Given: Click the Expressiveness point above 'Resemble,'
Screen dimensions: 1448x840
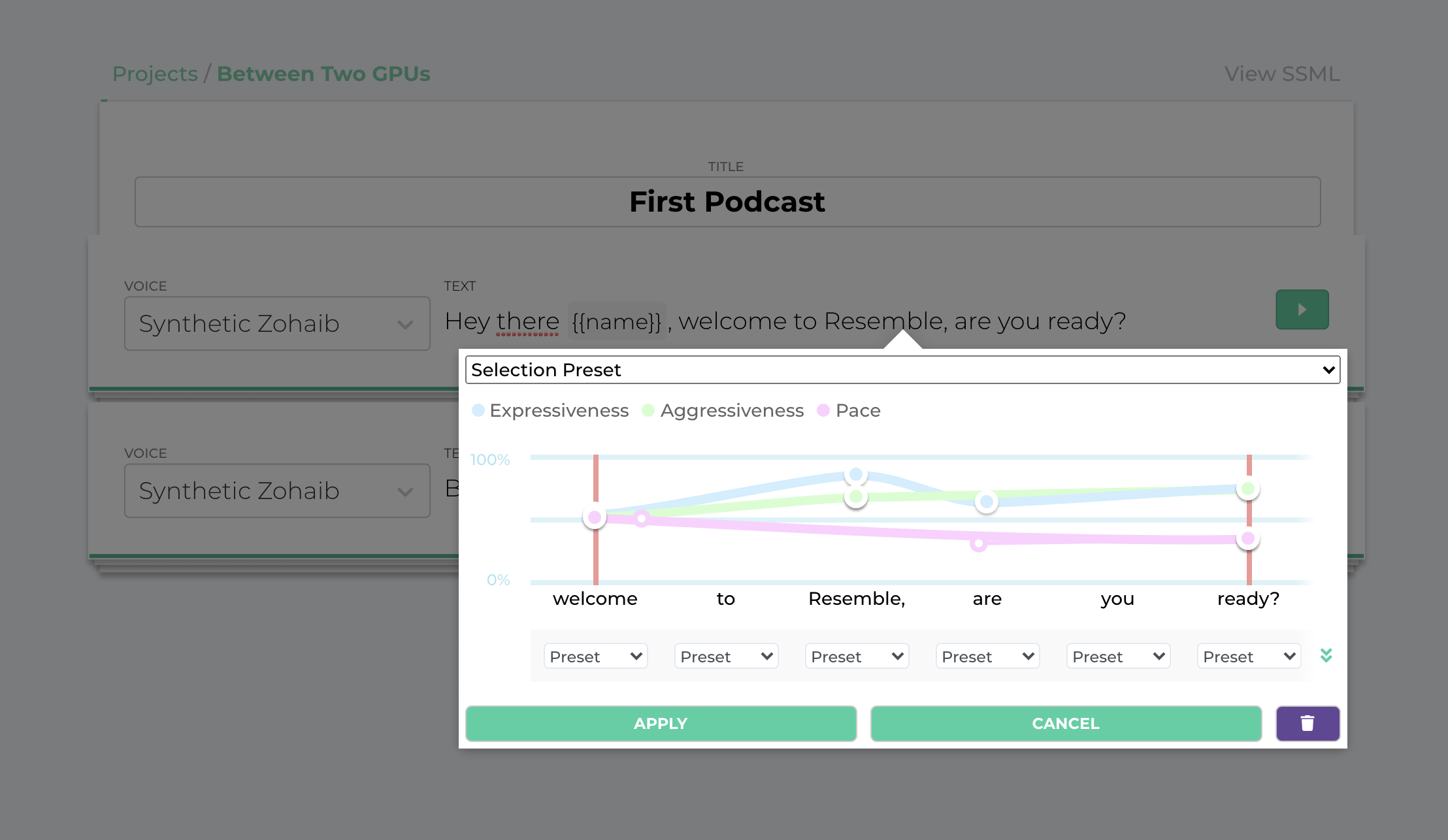Looking at the screenshot, I should pyautogui.click(x=856, y=474).
